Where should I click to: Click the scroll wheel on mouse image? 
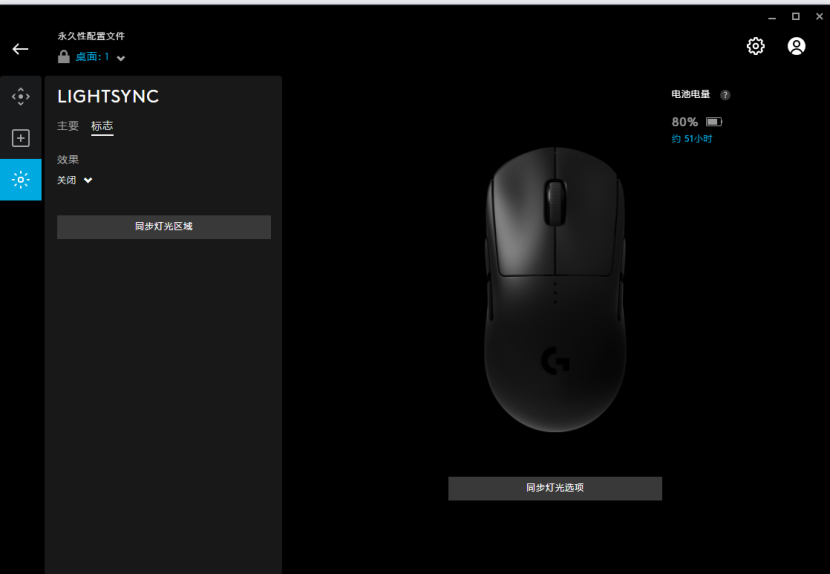click(x=555, y=202)
